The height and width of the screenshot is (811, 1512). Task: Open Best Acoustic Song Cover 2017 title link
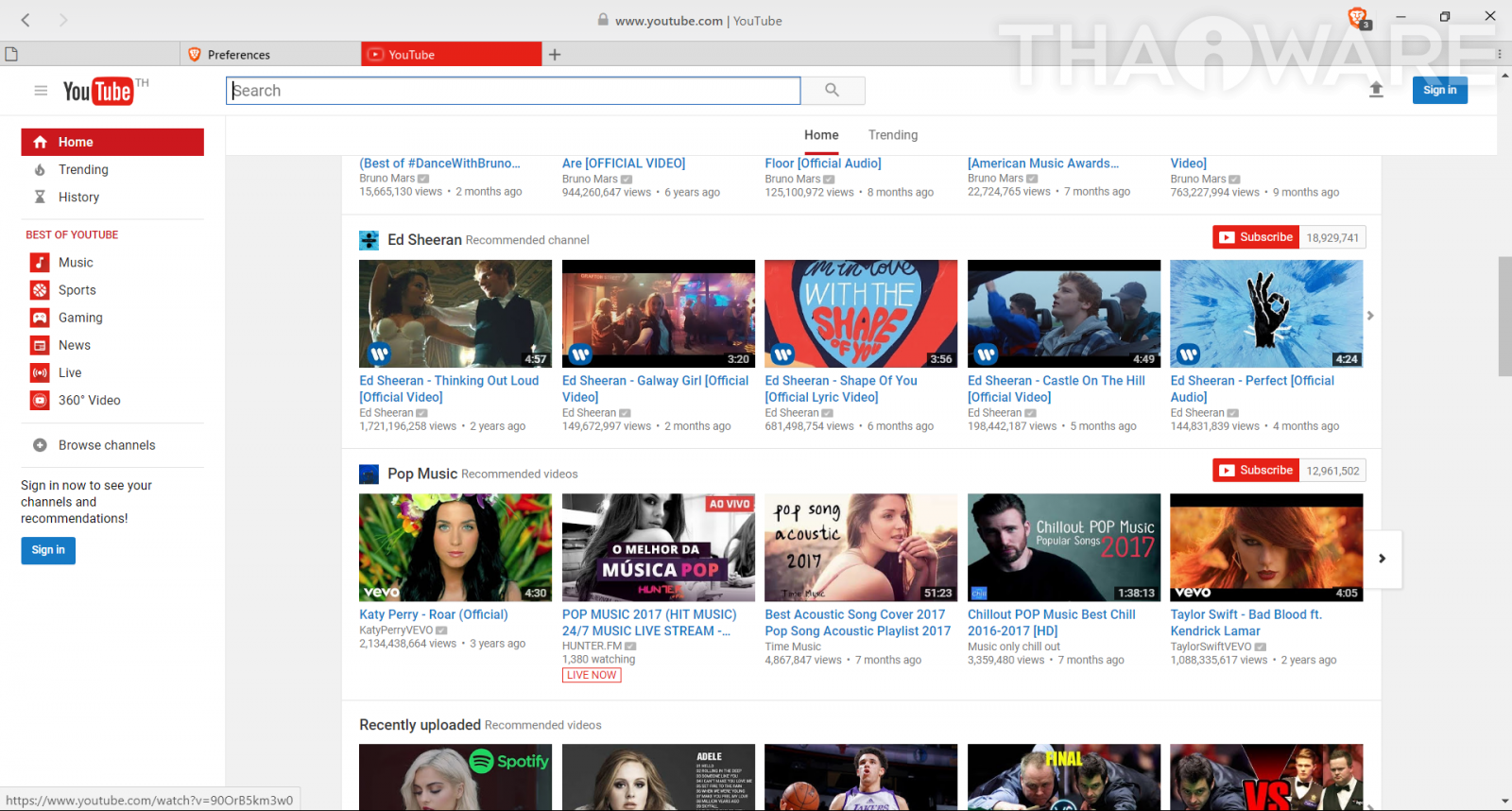tap(858, 623)
